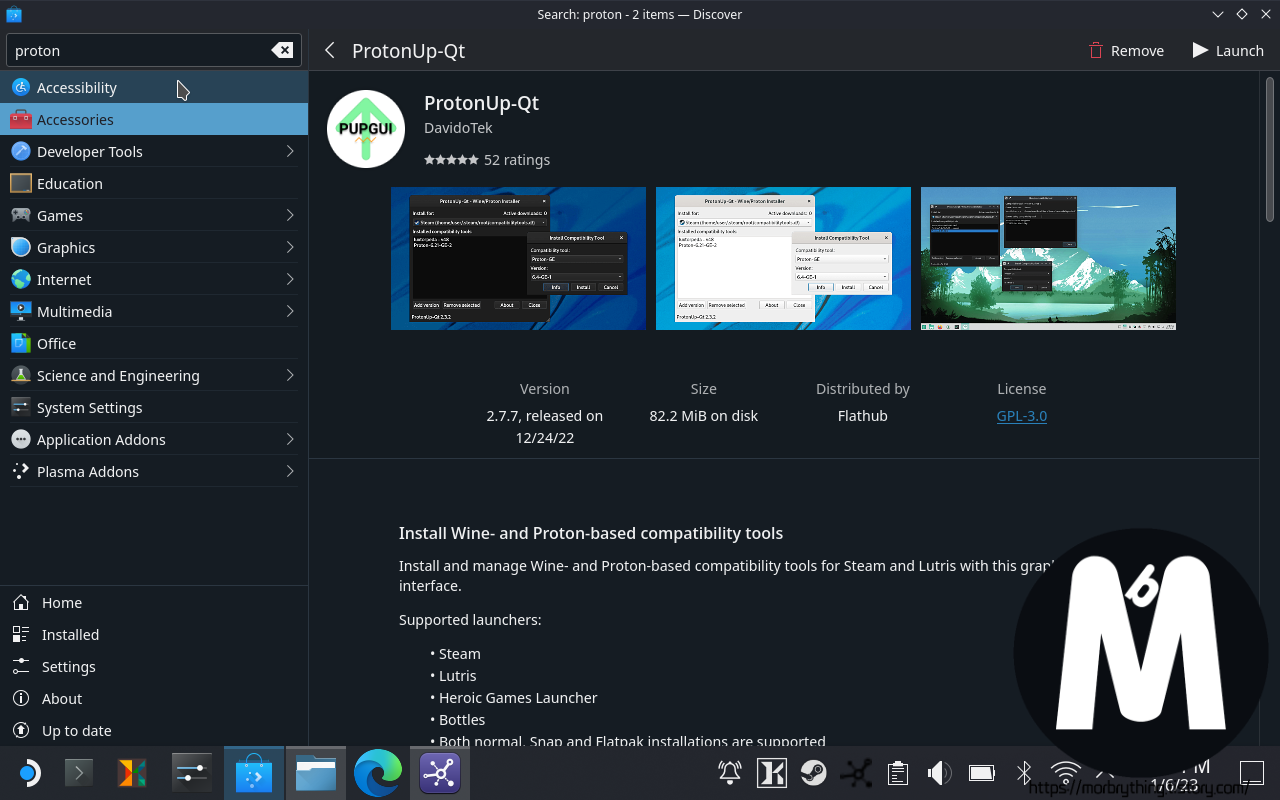Select the Heroic Games Launcher list text
The image size is (1280, 800).
[518, 698]
